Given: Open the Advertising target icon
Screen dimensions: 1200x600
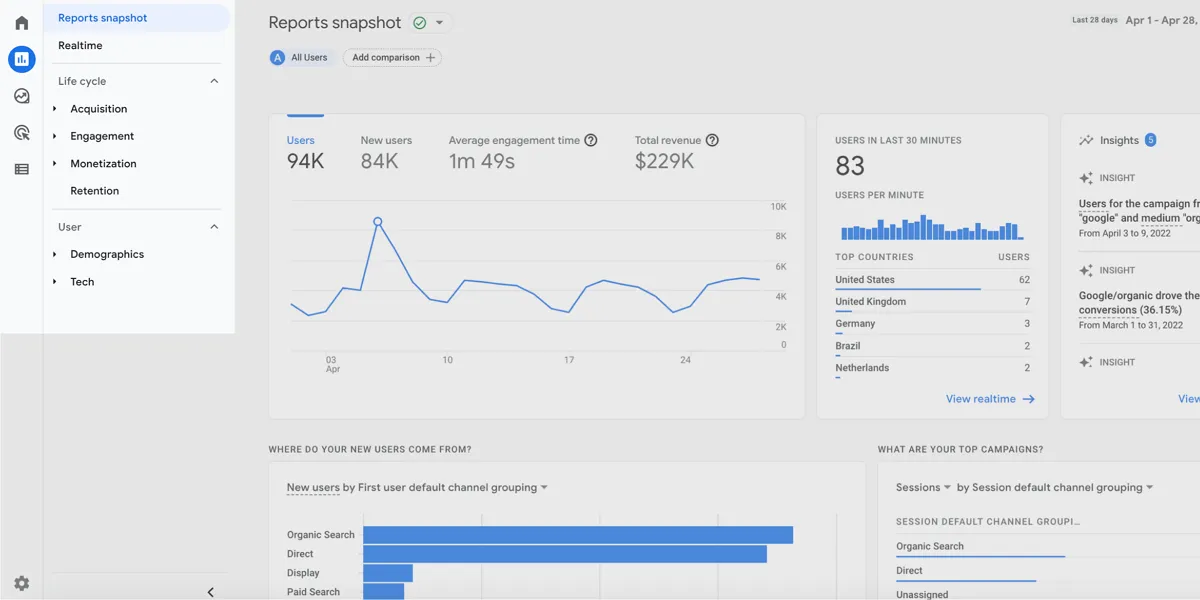Looking at the screenshot, I should pyautogui.click(x=21, y=133).
